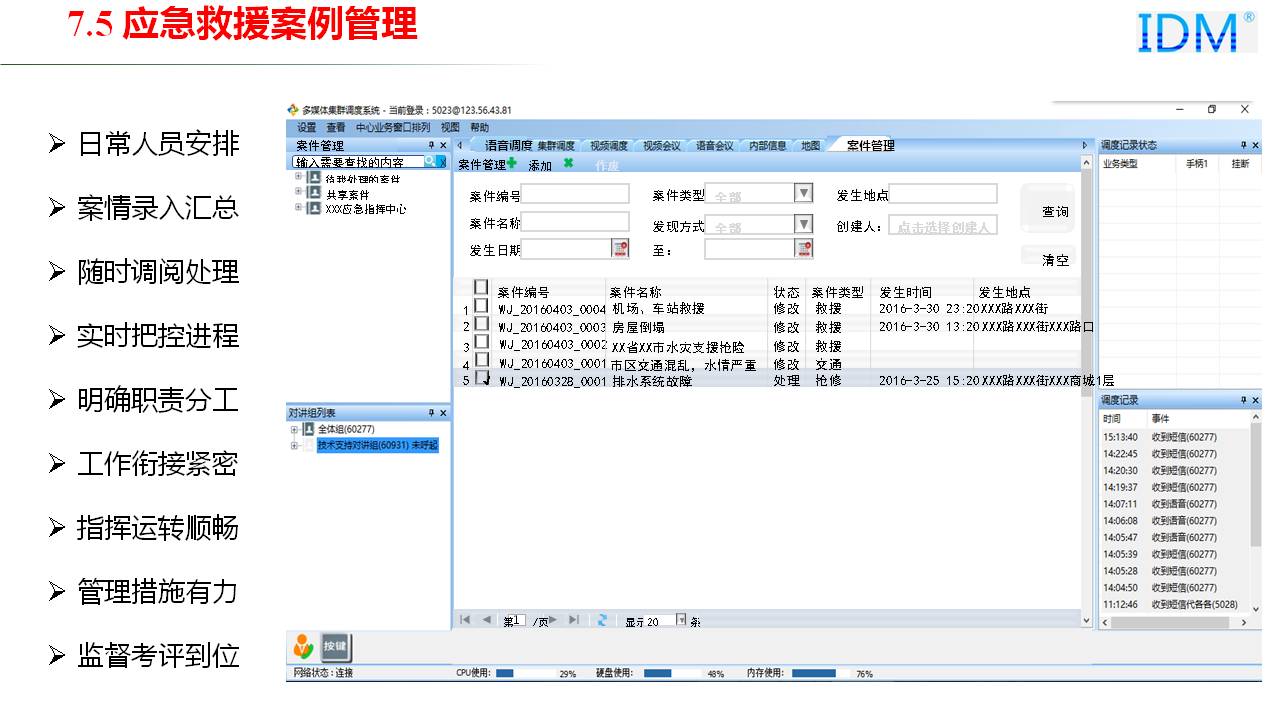
Task: Tick the checkbox for case WJ_20160403_0004
Action: (x=481, y=308)
